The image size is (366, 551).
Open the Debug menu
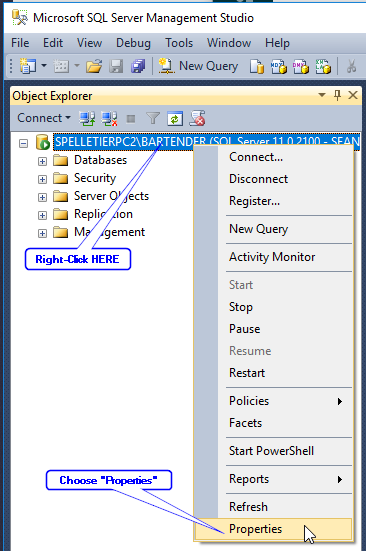pos(133,43)
